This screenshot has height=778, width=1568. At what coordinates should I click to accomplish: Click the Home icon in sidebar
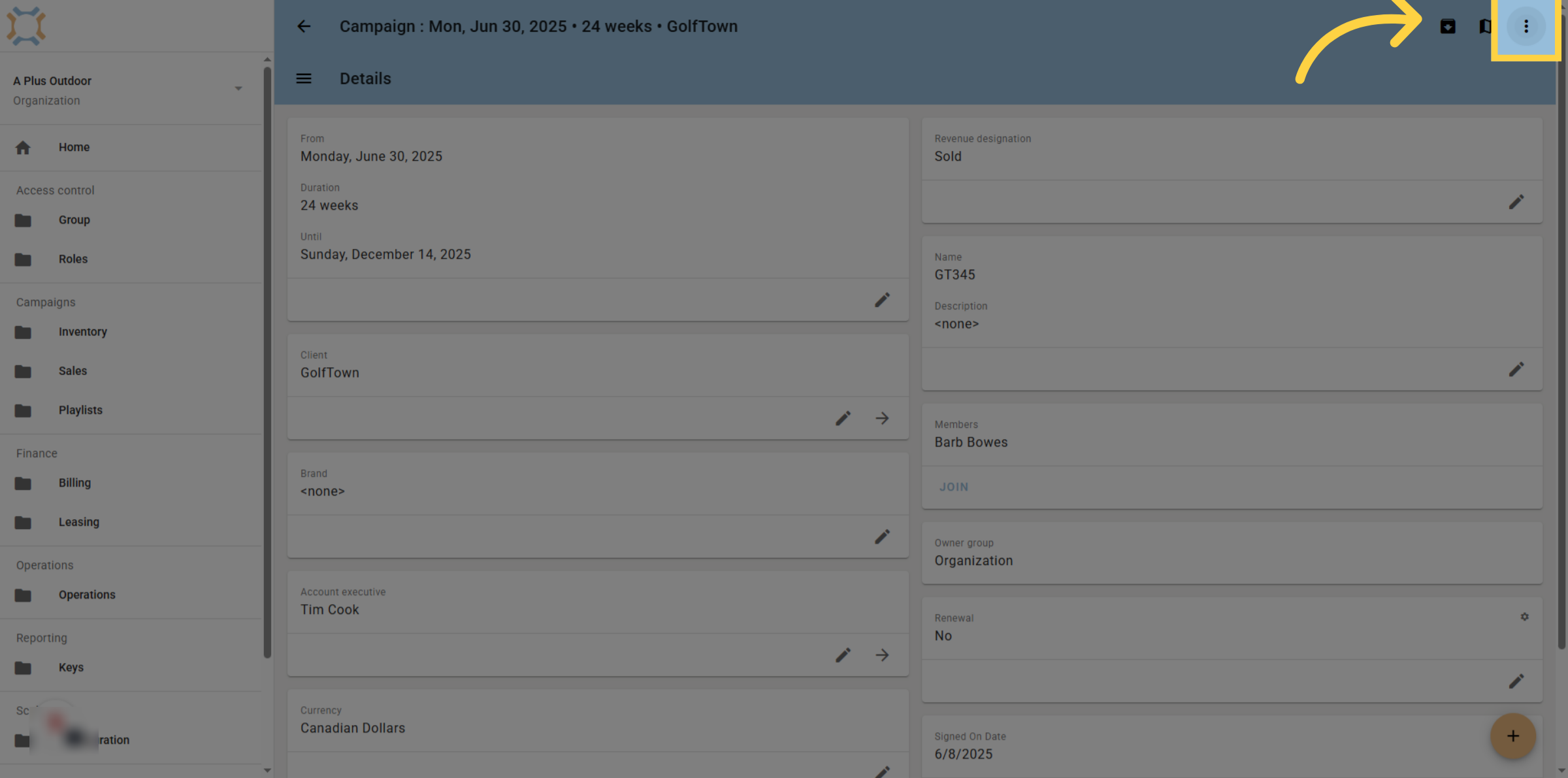click(23, 148)
